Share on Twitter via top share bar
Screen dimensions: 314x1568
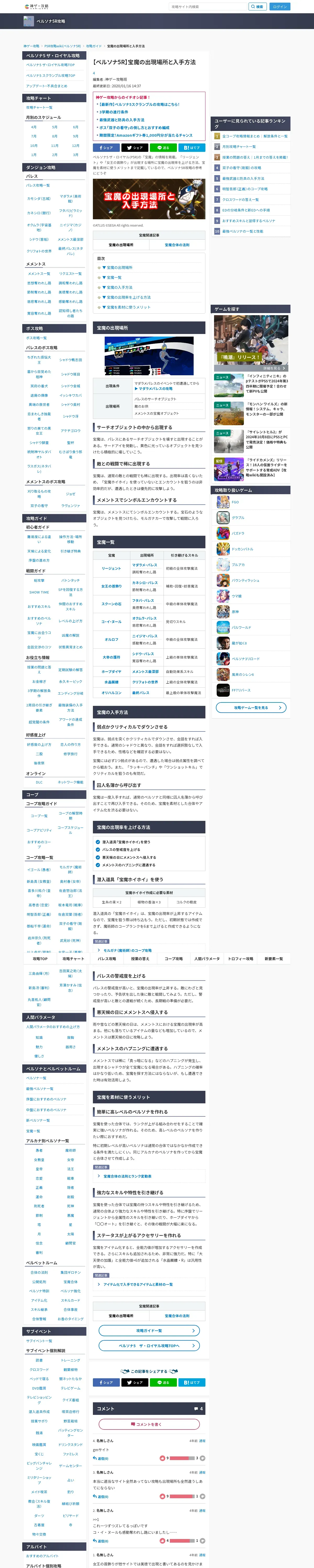134,147
